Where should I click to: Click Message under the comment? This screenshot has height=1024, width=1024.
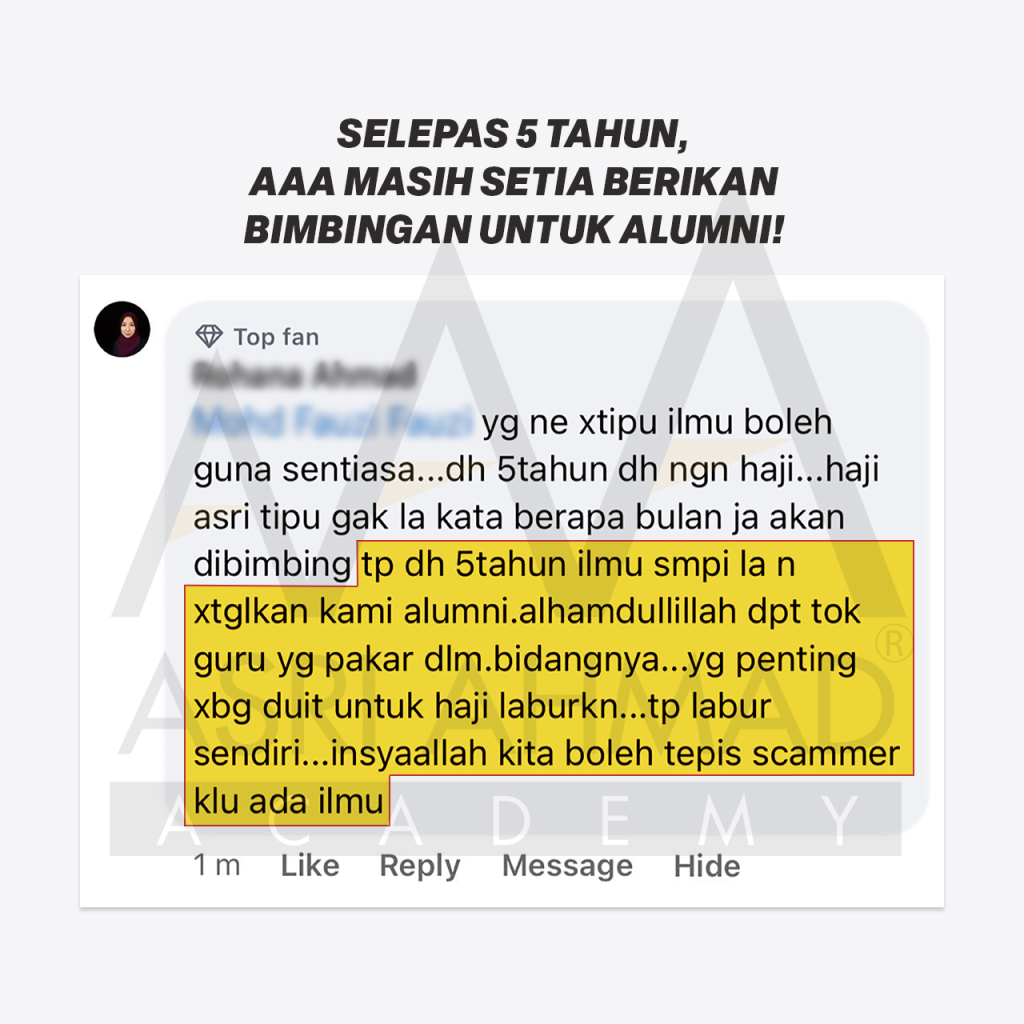point(568,867)
